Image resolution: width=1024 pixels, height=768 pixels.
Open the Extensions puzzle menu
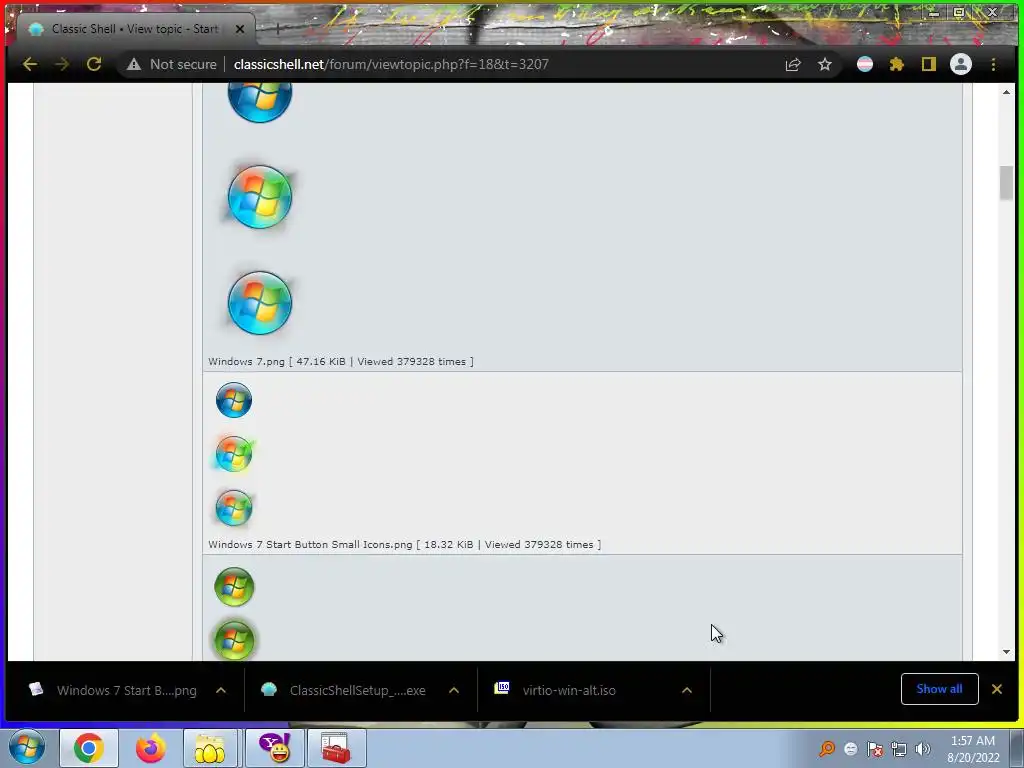click(897, 64)
